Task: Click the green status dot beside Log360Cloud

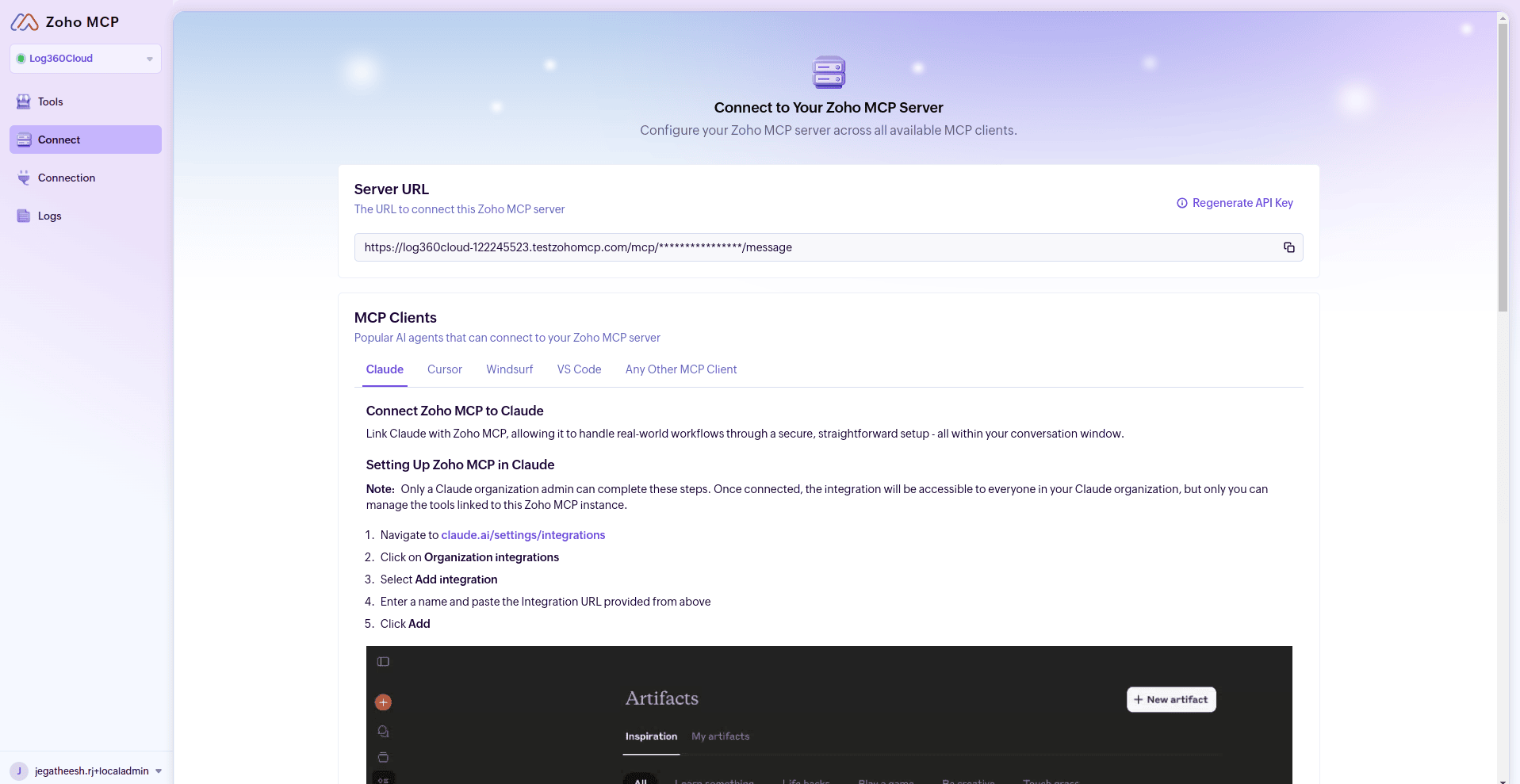Action: (x=21, y=59)
